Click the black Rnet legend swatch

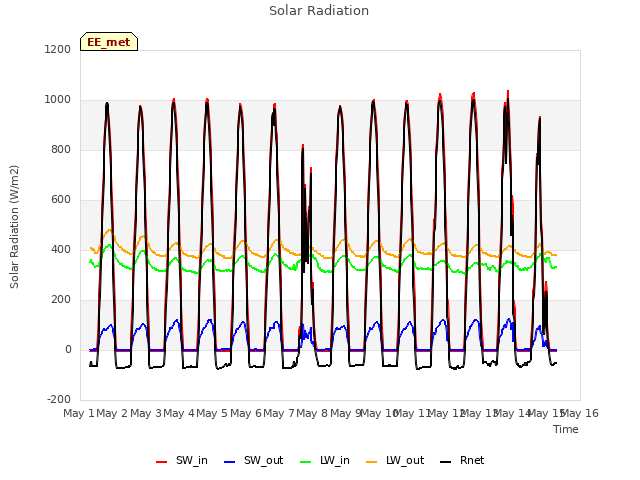[x=446, y=462]
